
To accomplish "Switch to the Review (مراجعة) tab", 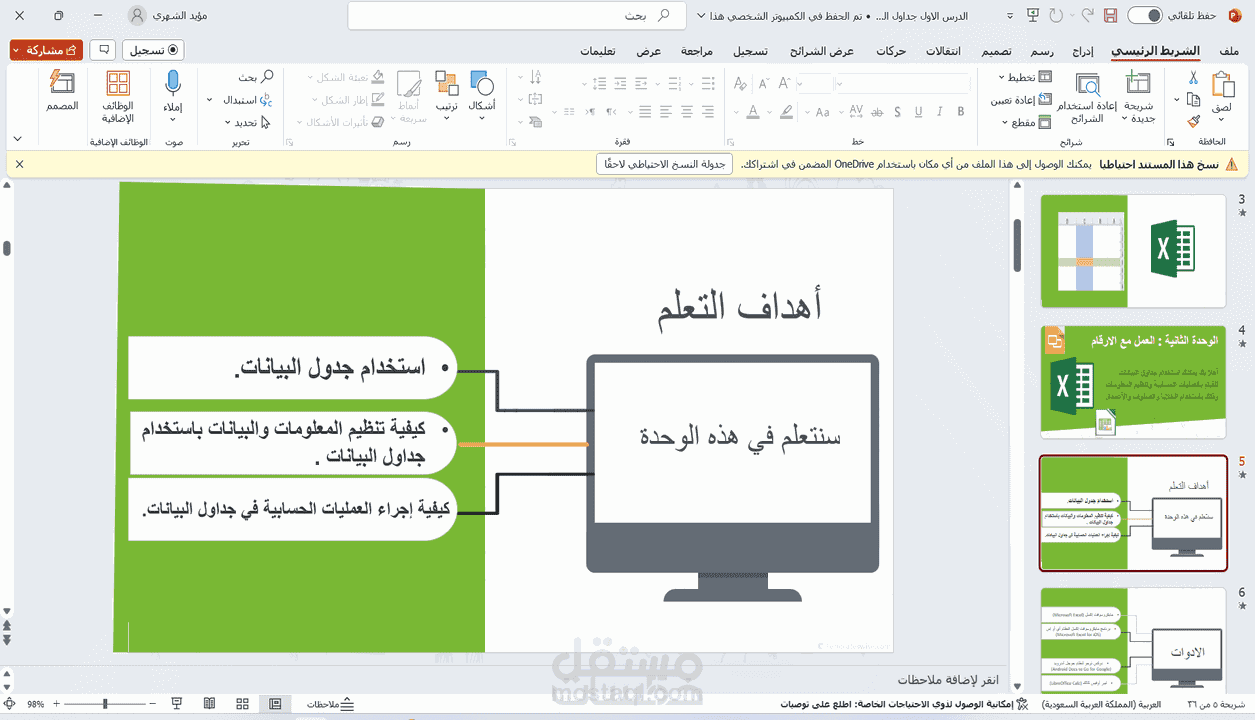I will (697, 50).
